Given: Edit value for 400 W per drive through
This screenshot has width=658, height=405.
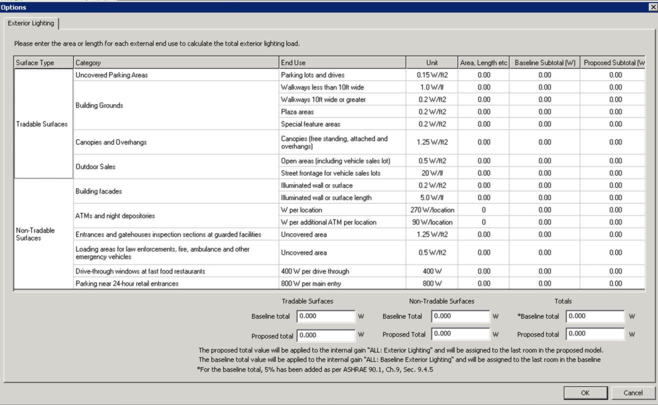Looking at the screenshot, I should [x=483, y=271].
